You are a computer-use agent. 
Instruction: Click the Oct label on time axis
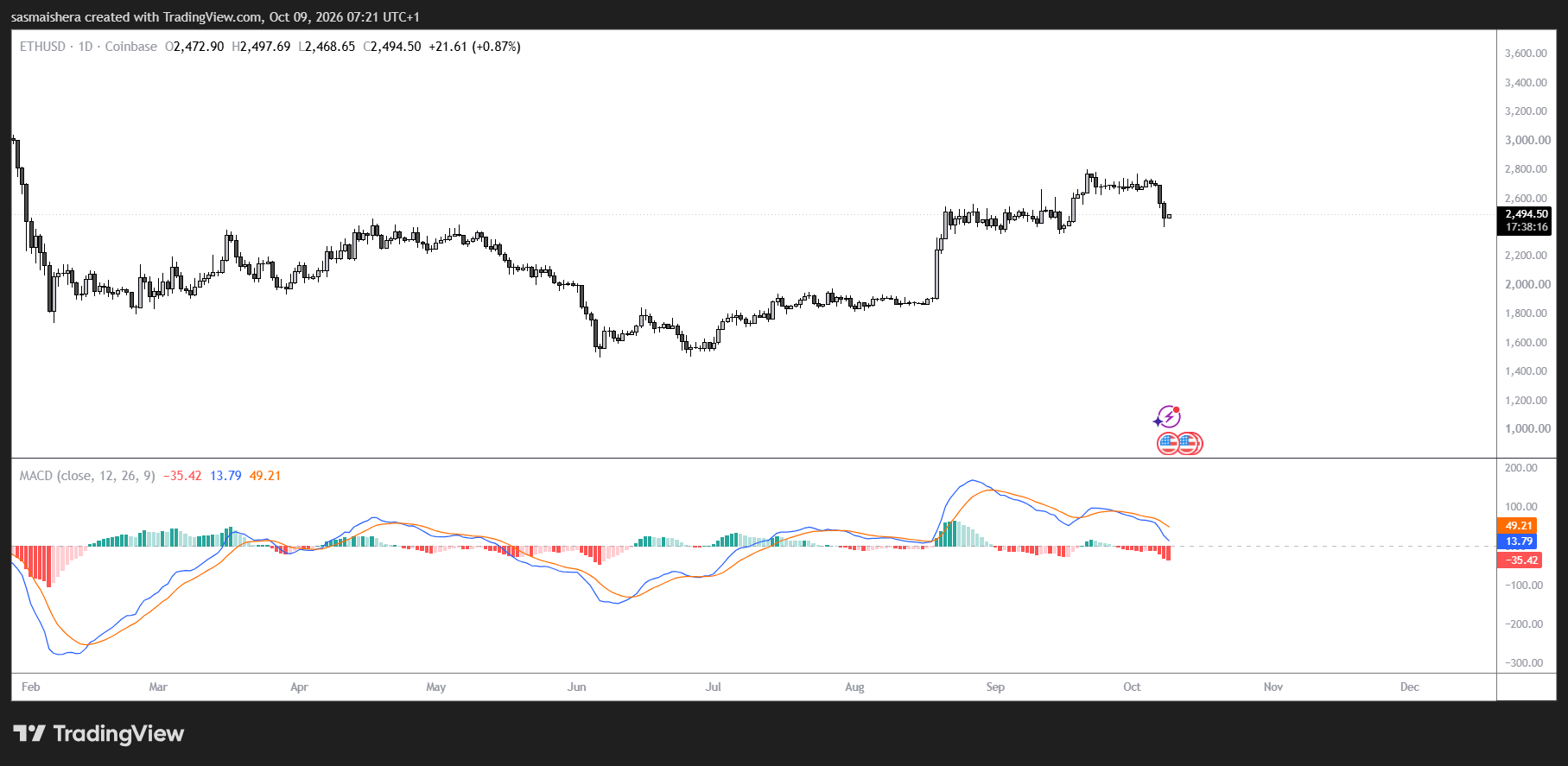pyautogui.click(x=1132, y=687)
